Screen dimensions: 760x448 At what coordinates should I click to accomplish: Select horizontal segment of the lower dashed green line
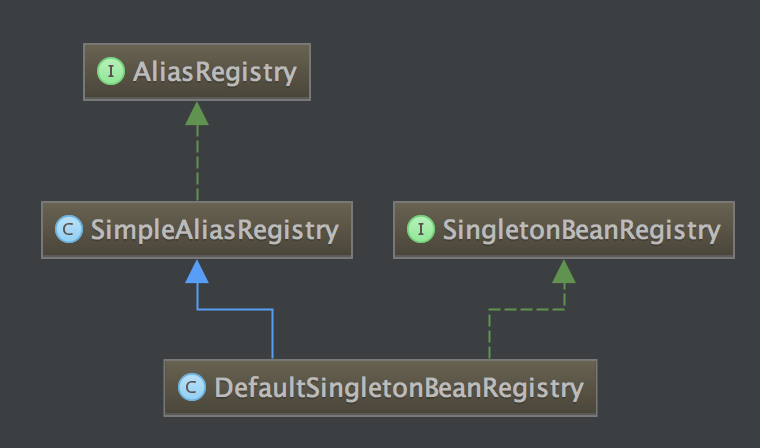click(526, 310)
